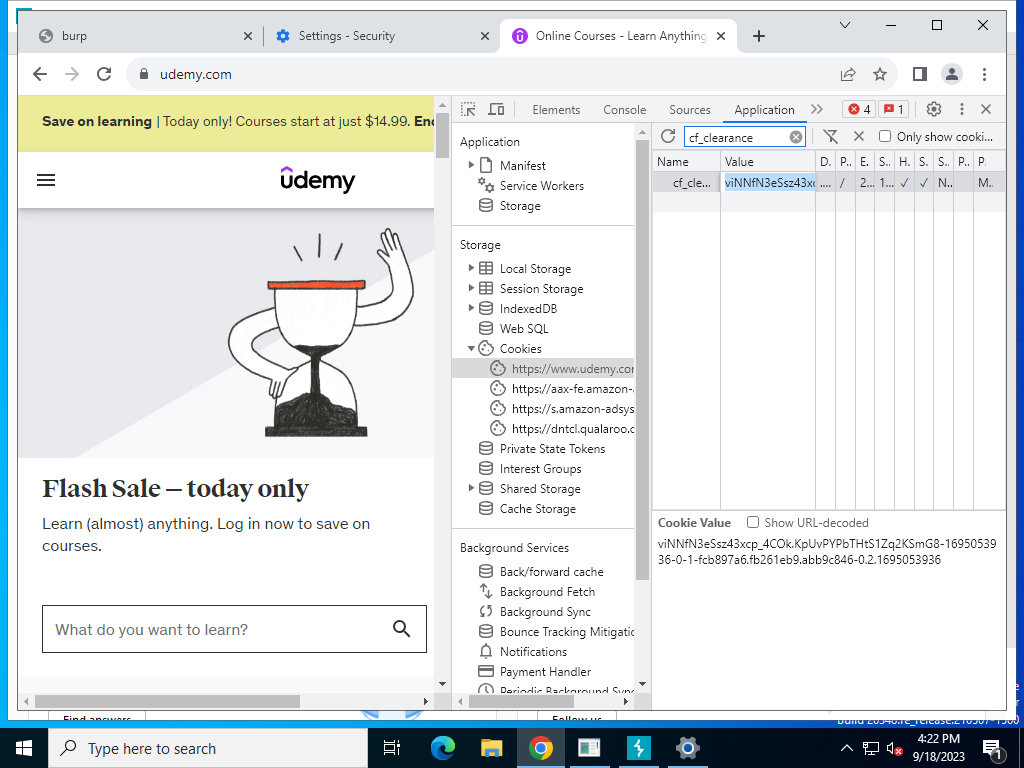Open Chrome tab search chevron

pyautogui.click(x=844, y=25)
